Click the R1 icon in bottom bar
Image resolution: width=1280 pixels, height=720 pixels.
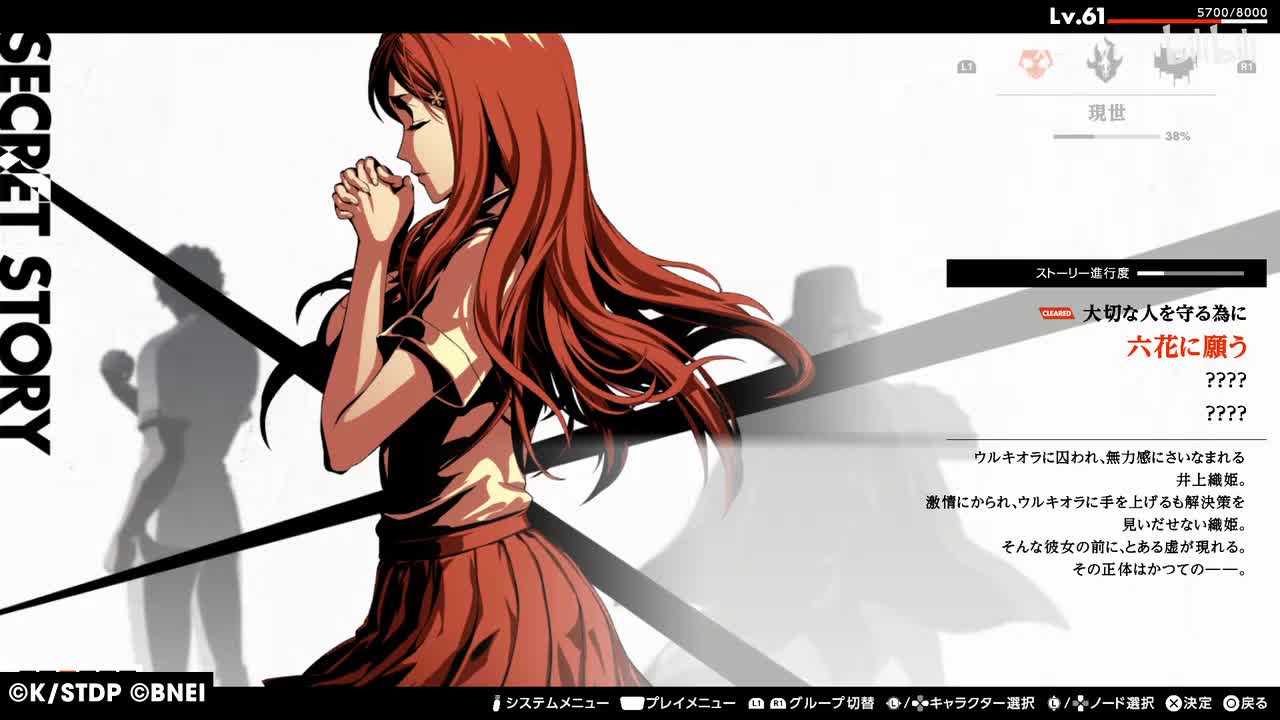click(778, 704)
